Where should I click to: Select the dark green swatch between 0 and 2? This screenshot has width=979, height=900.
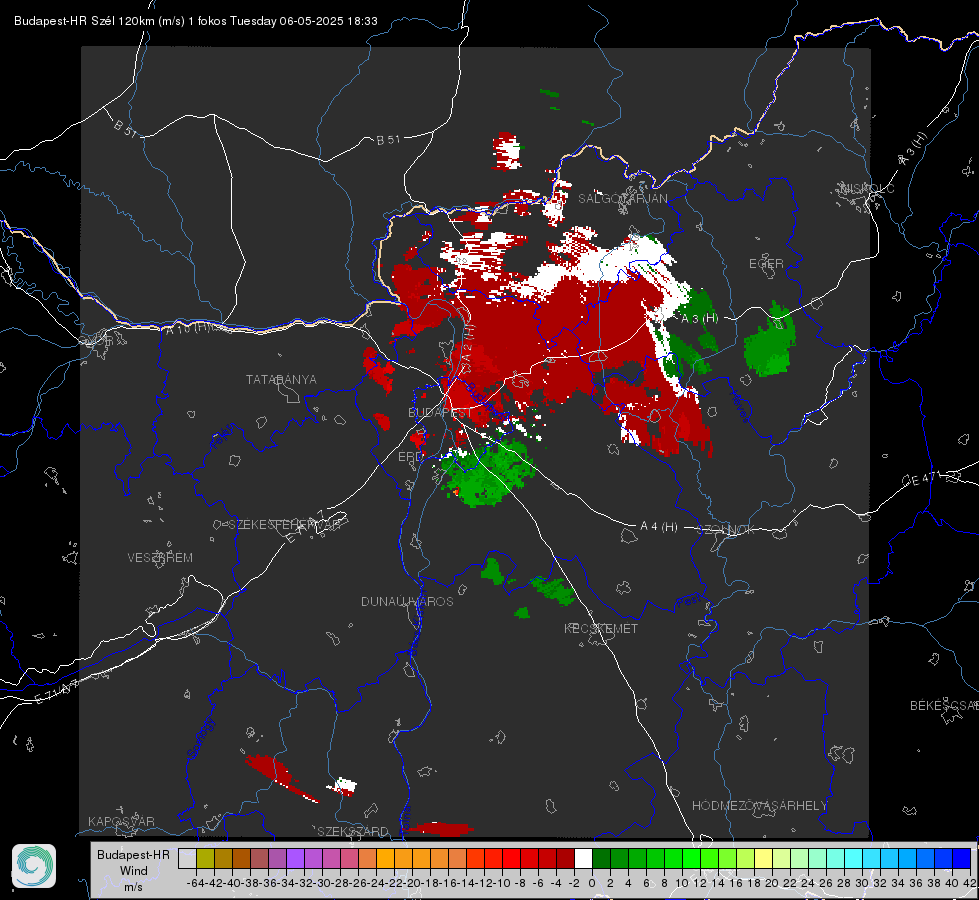(x=601, y=859)
